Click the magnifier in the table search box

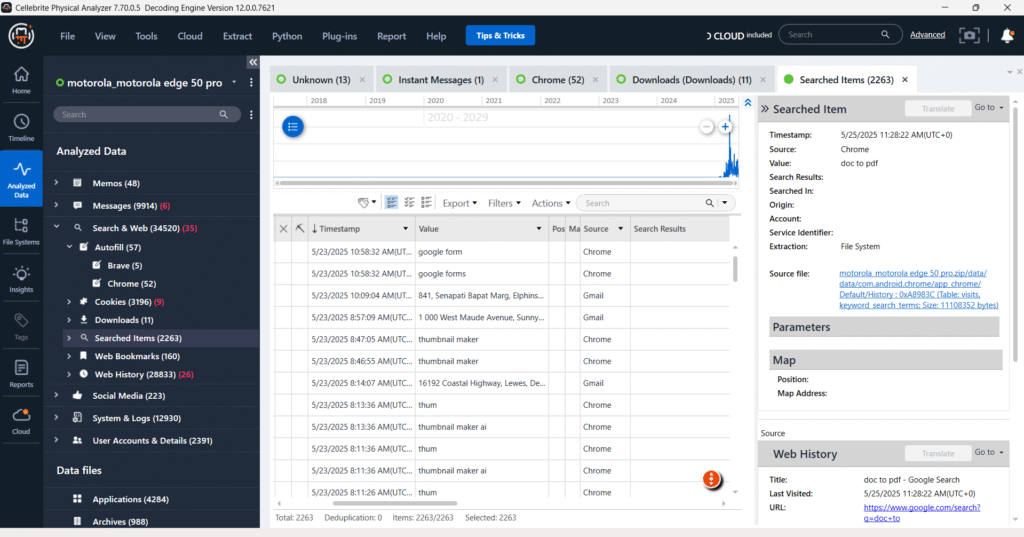coord(709,203)
